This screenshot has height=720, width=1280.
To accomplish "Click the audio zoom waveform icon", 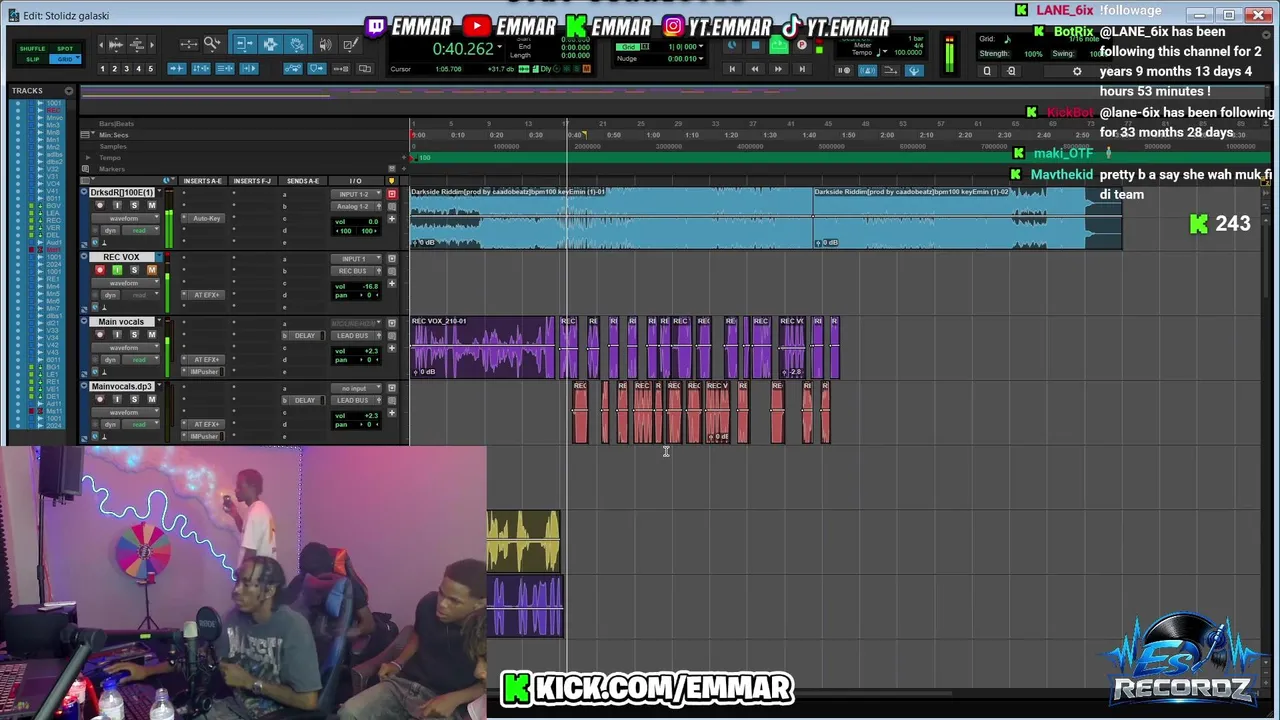I will click(116, 45).
